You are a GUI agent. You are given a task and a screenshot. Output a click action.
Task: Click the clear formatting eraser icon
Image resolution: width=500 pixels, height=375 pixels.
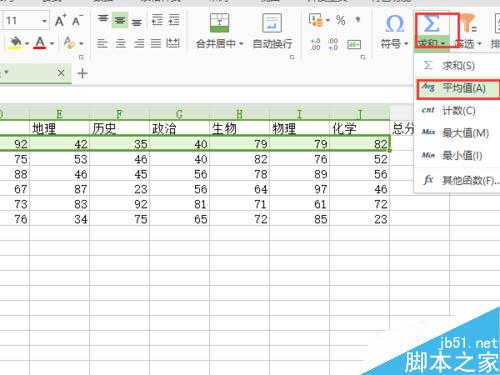(69, 43)
